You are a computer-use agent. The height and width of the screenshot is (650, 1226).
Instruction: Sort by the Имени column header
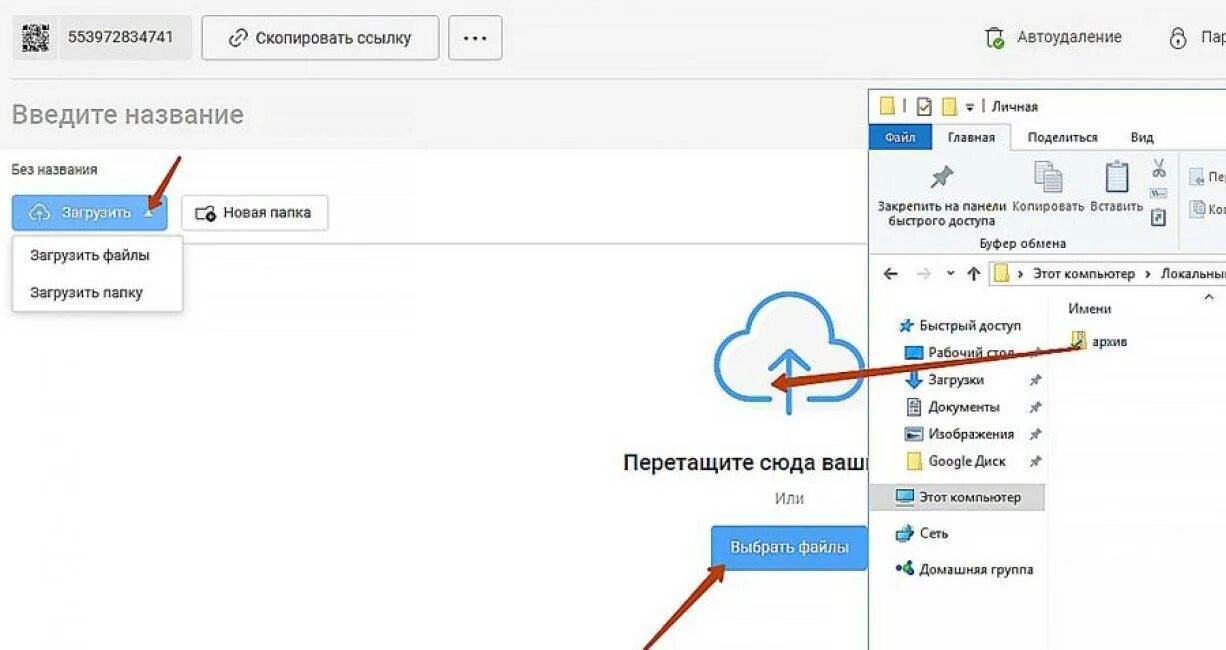coord(1089,308)
